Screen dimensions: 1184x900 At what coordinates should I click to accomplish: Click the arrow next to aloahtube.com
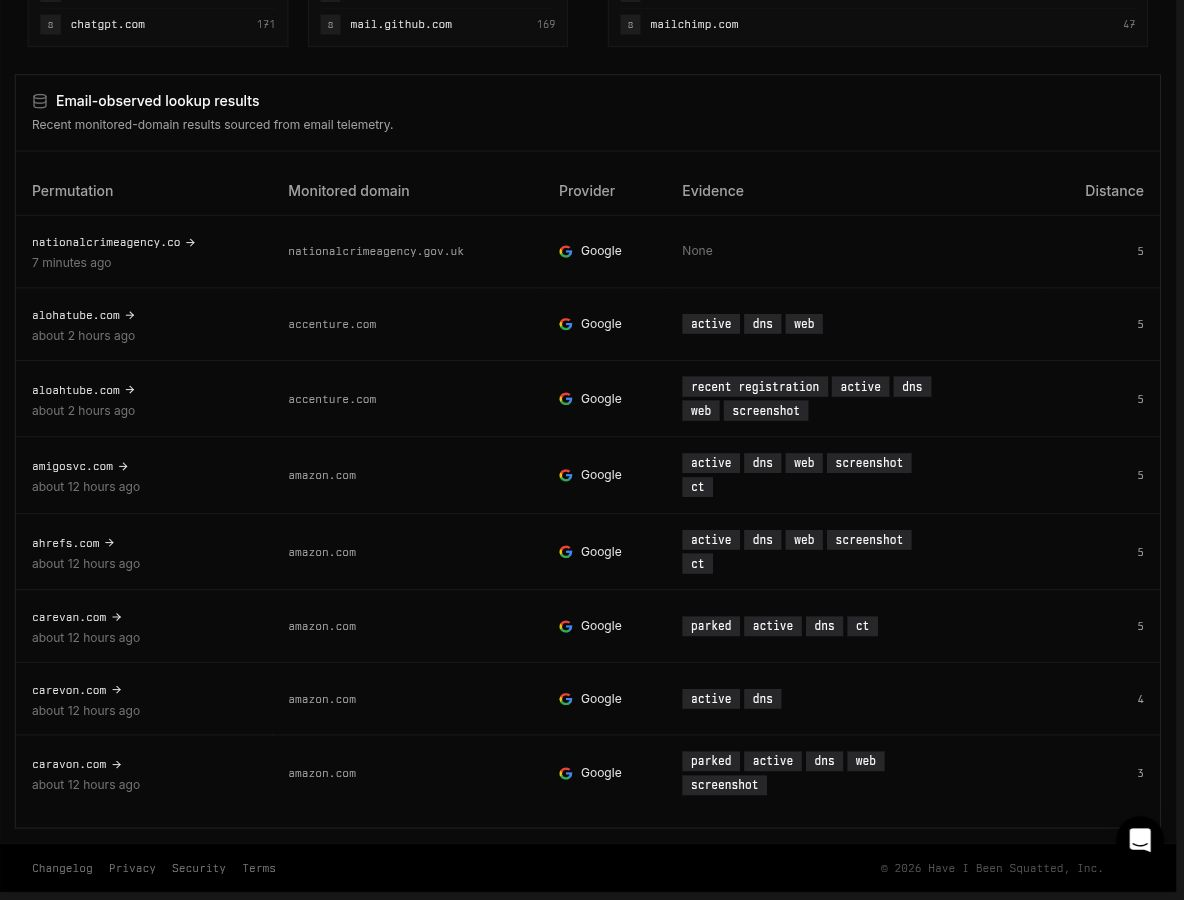tap(130, 390)
